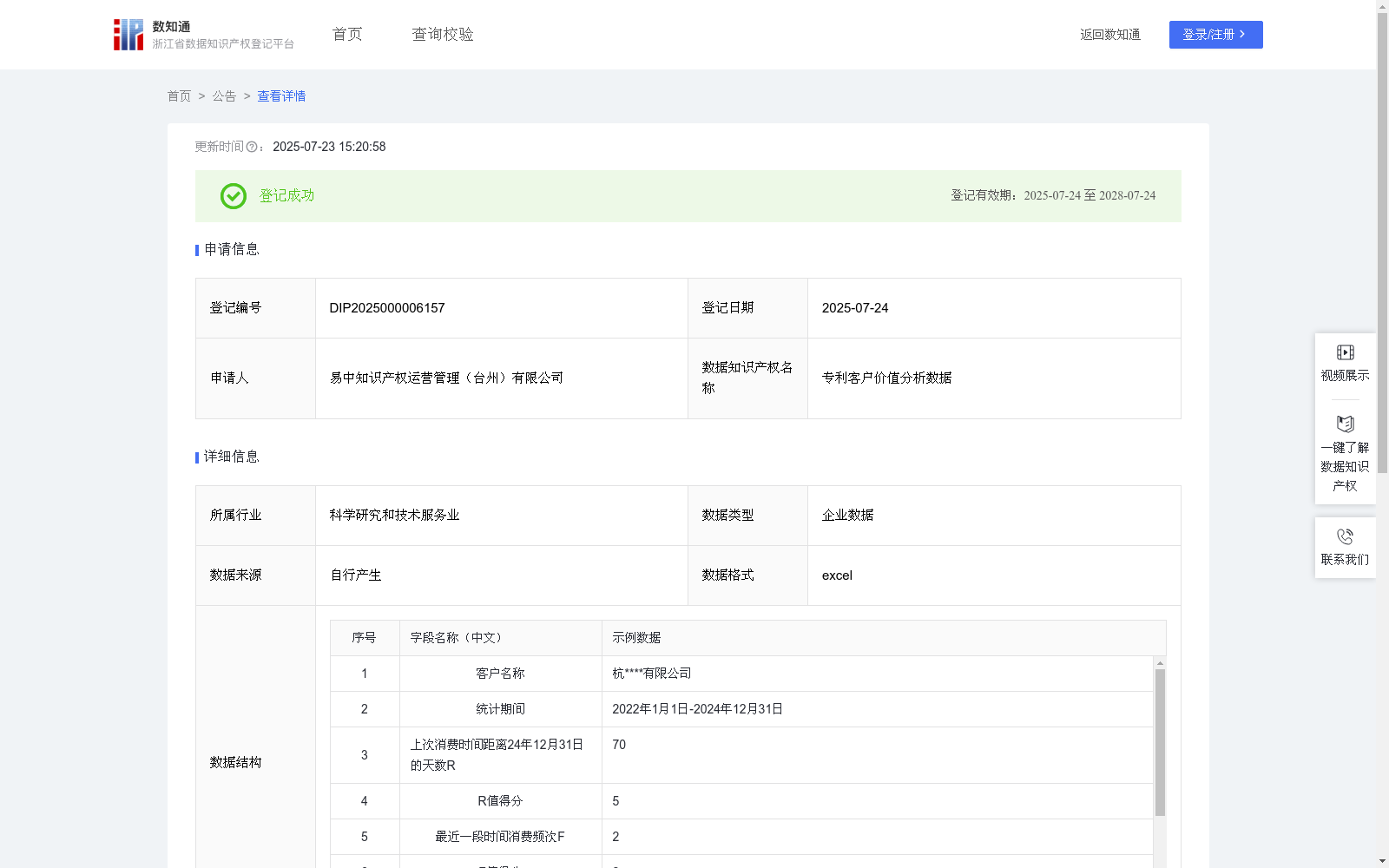Open the 查询校验 navigation menu item

[443, 35]
